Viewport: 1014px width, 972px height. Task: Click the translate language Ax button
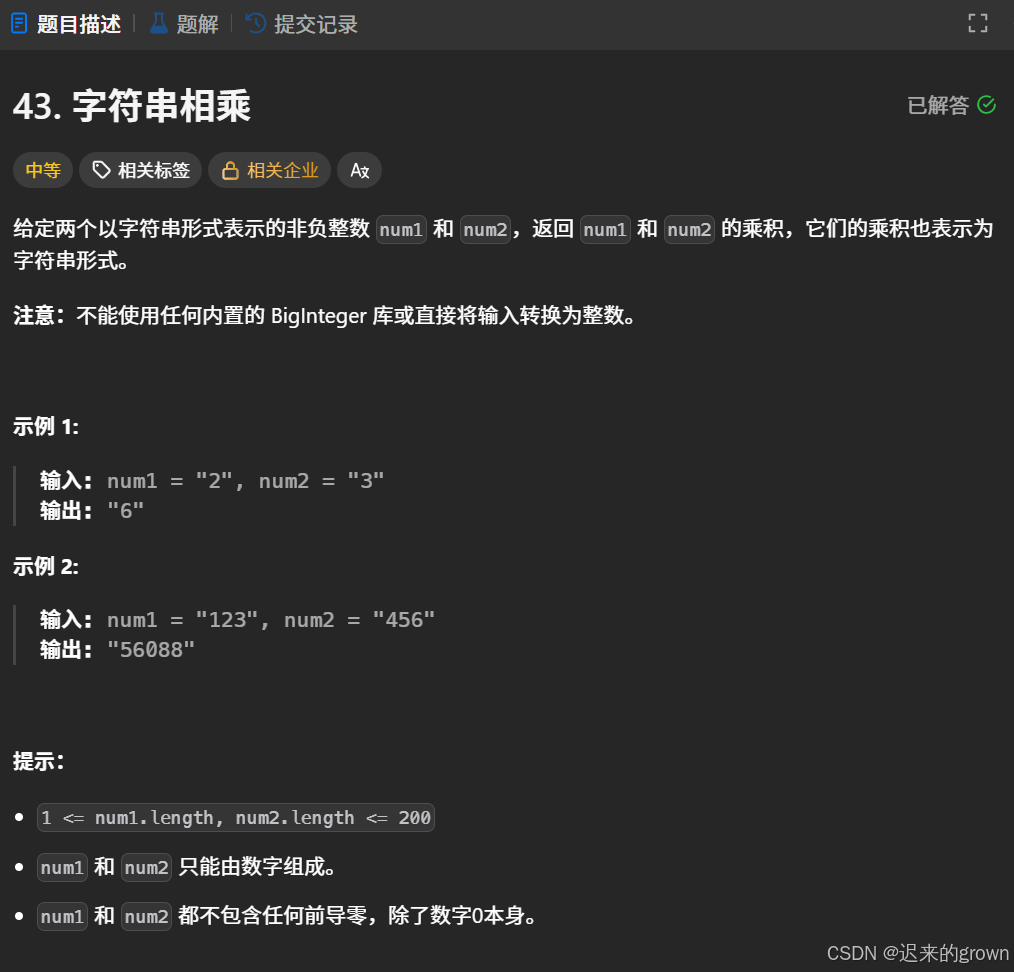click(x=360, y=170)
